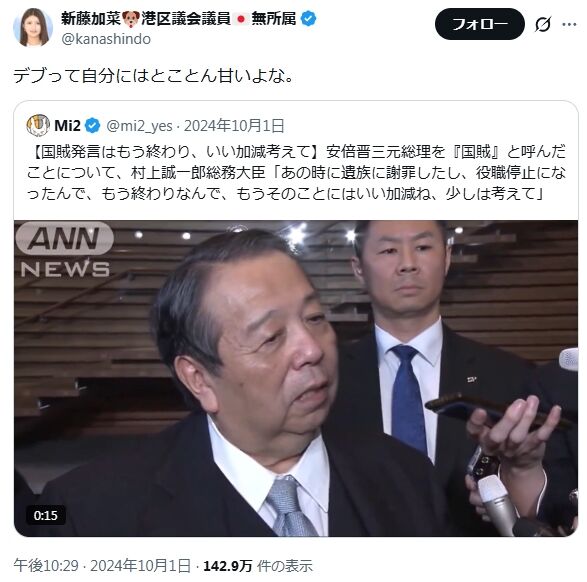Click the timestamp 午後10:29 · 2024年10月1日
Image resolution: width=587 pixels, height=582 pixels.
point(102,566)
